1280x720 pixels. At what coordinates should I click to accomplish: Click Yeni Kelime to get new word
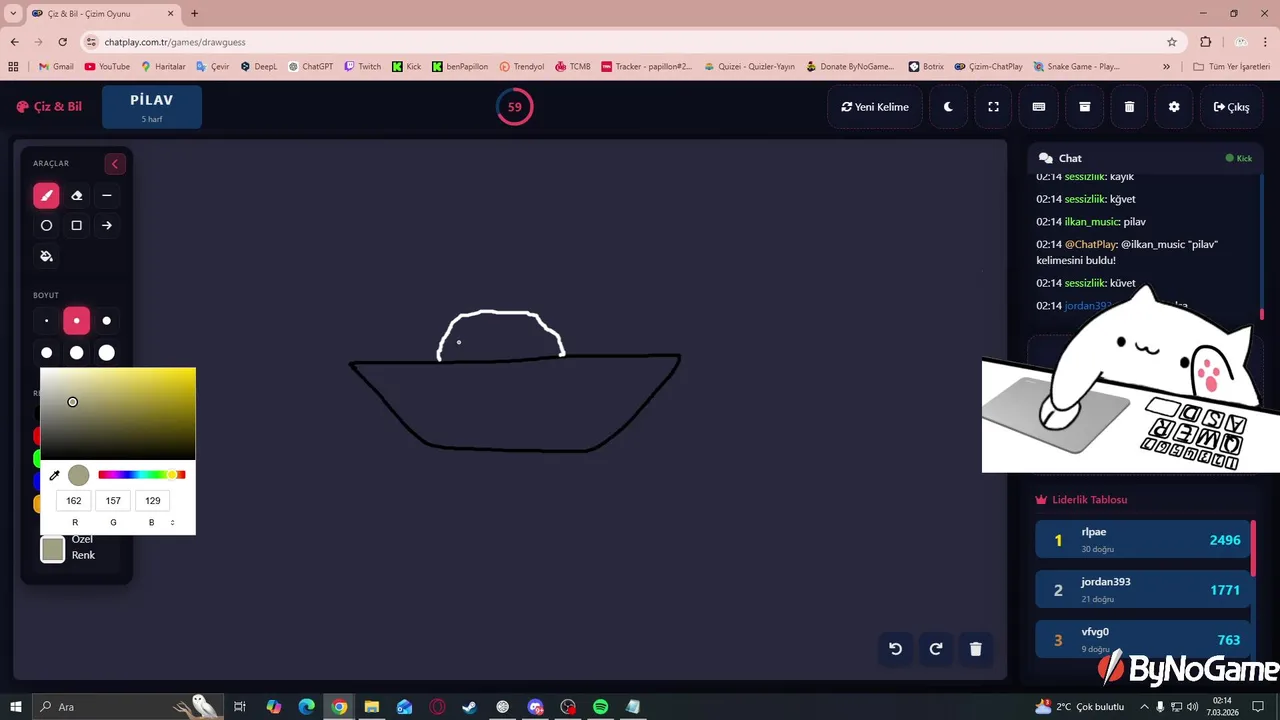875,107
